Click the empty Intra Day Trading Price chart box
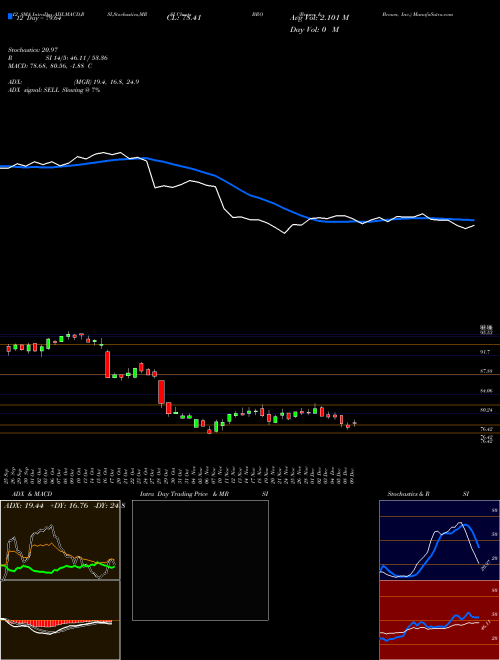The image size is (500, 660). click(200, 560)
